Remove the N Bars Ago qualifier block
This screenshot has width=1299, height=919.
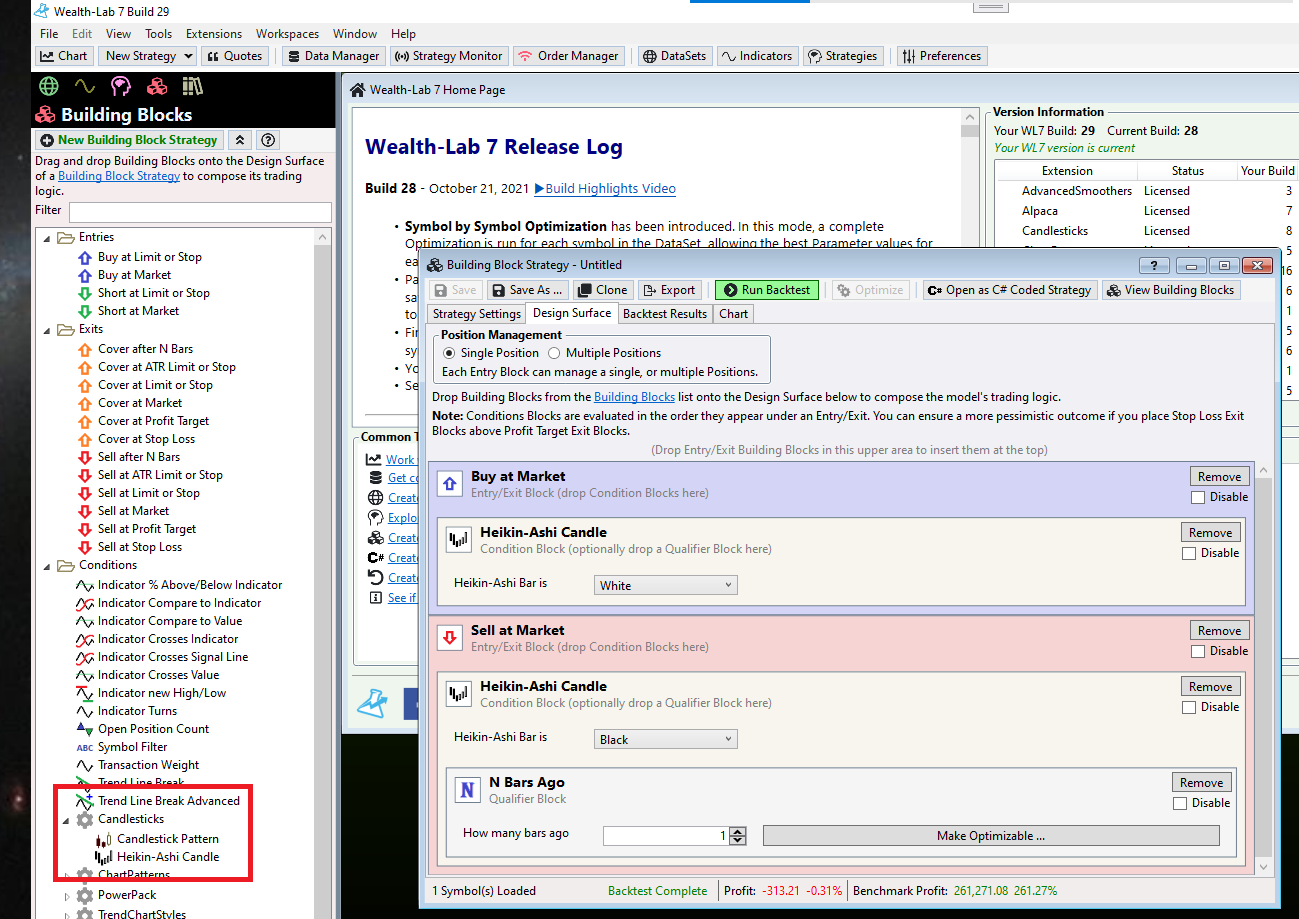coord(1202,783)
